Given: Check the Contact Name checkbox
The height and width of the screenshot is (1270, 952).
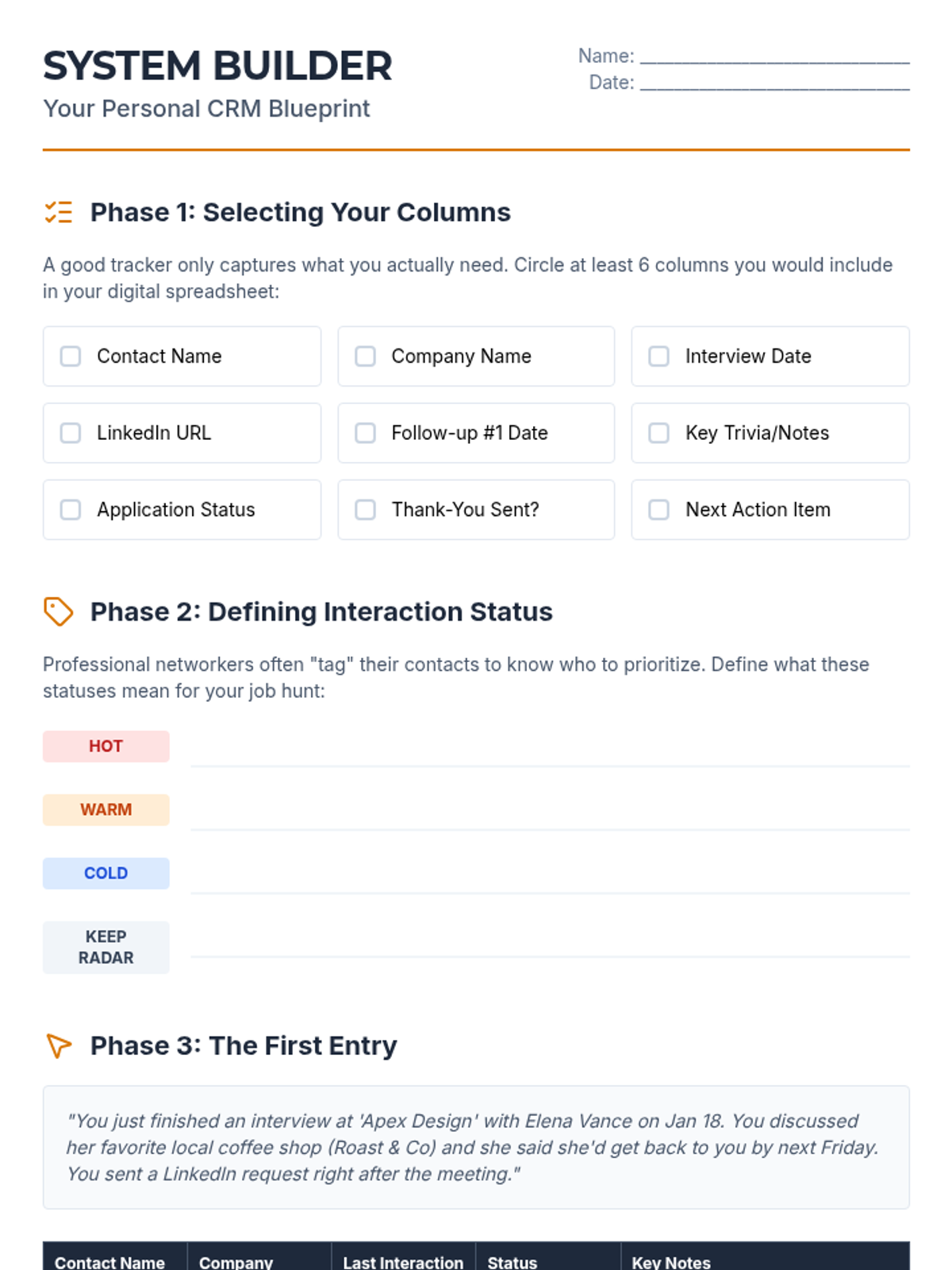Looking at the screenshot, I should pos(71,356).
